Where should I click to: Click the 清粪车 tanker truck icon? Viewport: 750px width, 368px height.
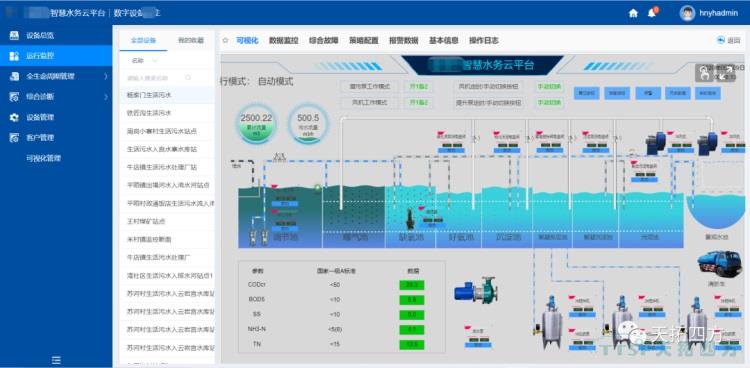(719, 263)
